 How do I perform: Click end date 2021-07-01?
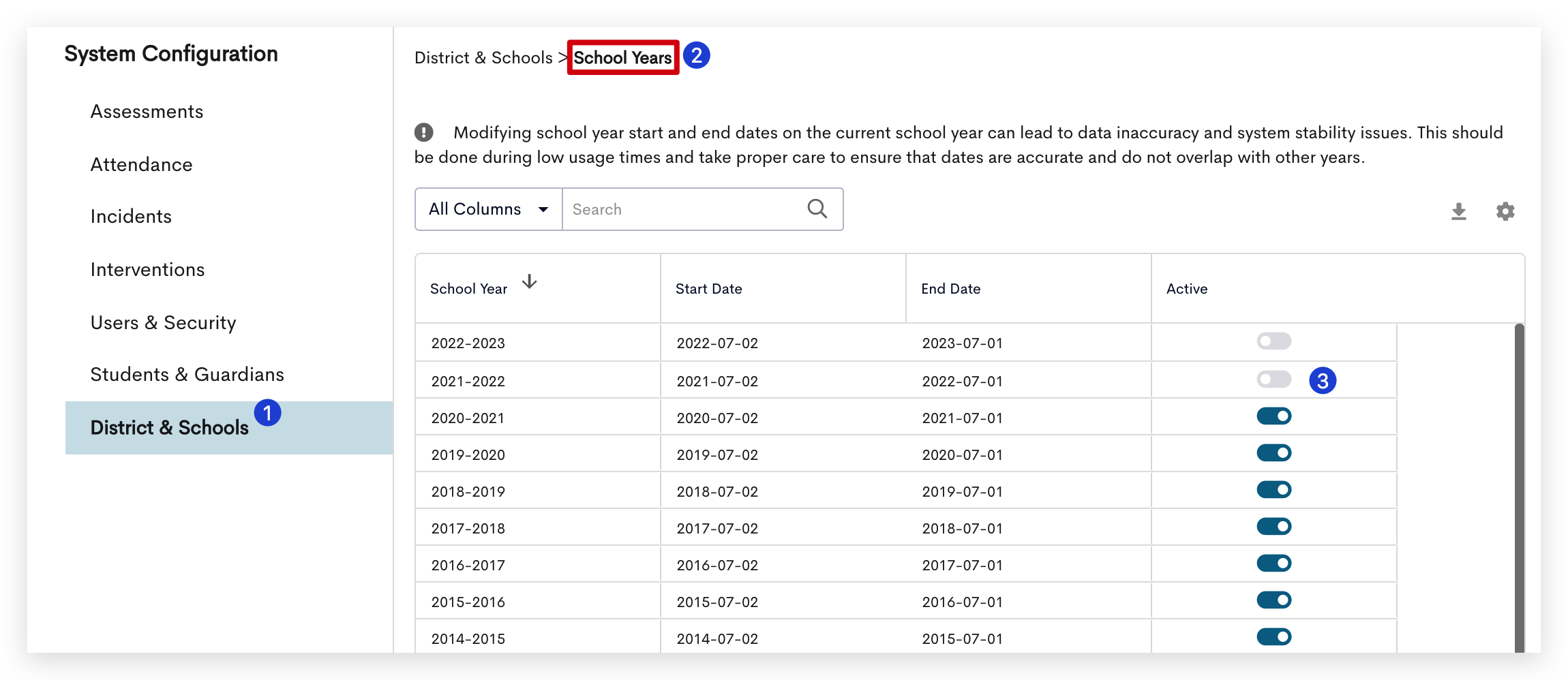[963, 418]
